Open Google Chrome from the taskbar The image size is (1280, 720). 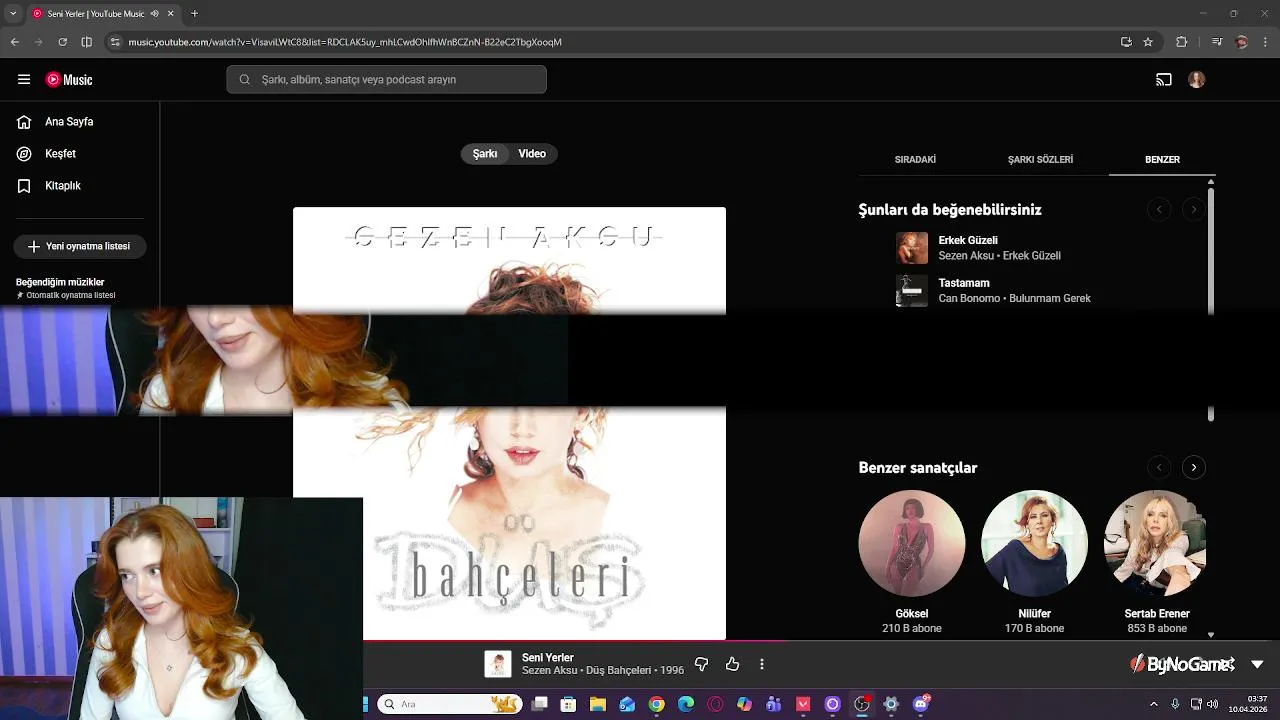coord(656,704)
